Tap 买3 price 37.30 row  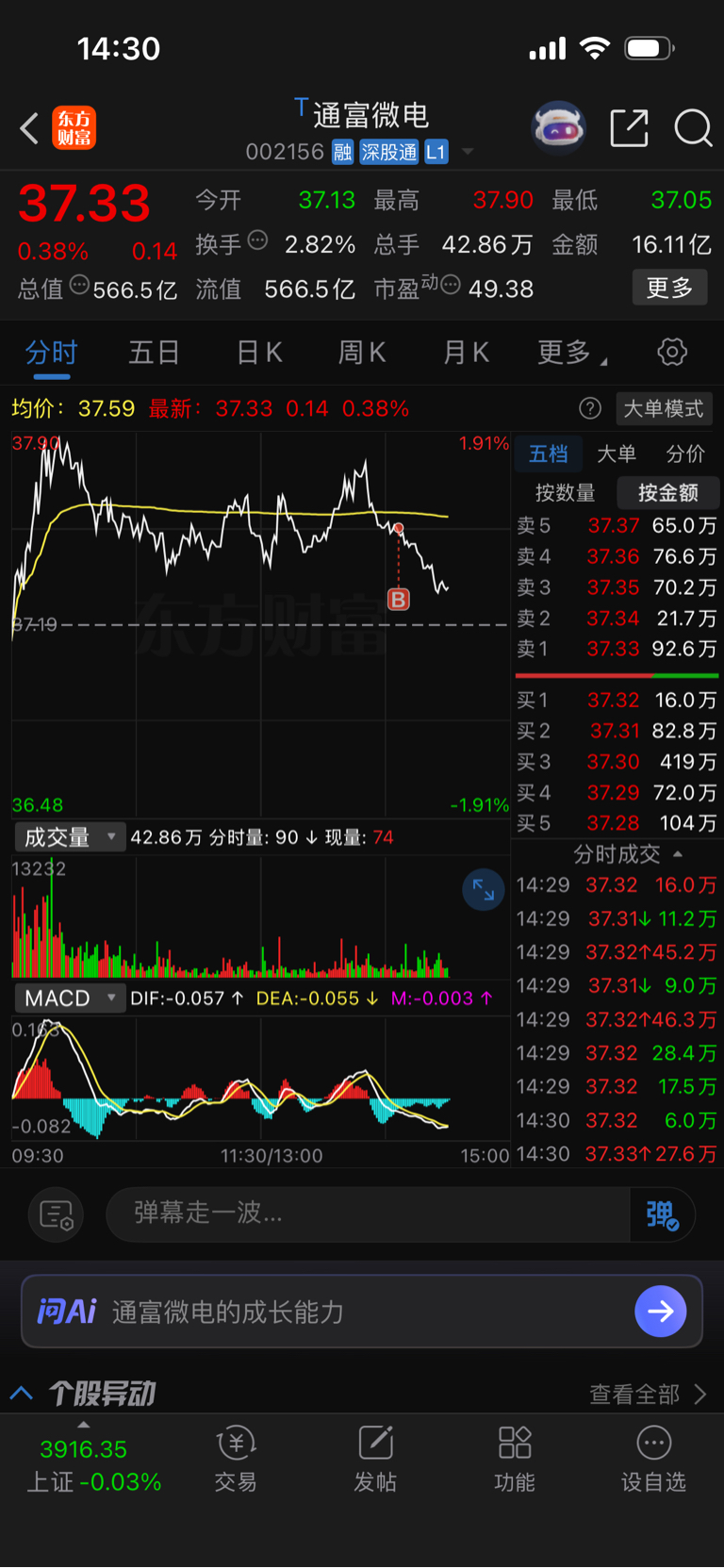click(617, 761)
